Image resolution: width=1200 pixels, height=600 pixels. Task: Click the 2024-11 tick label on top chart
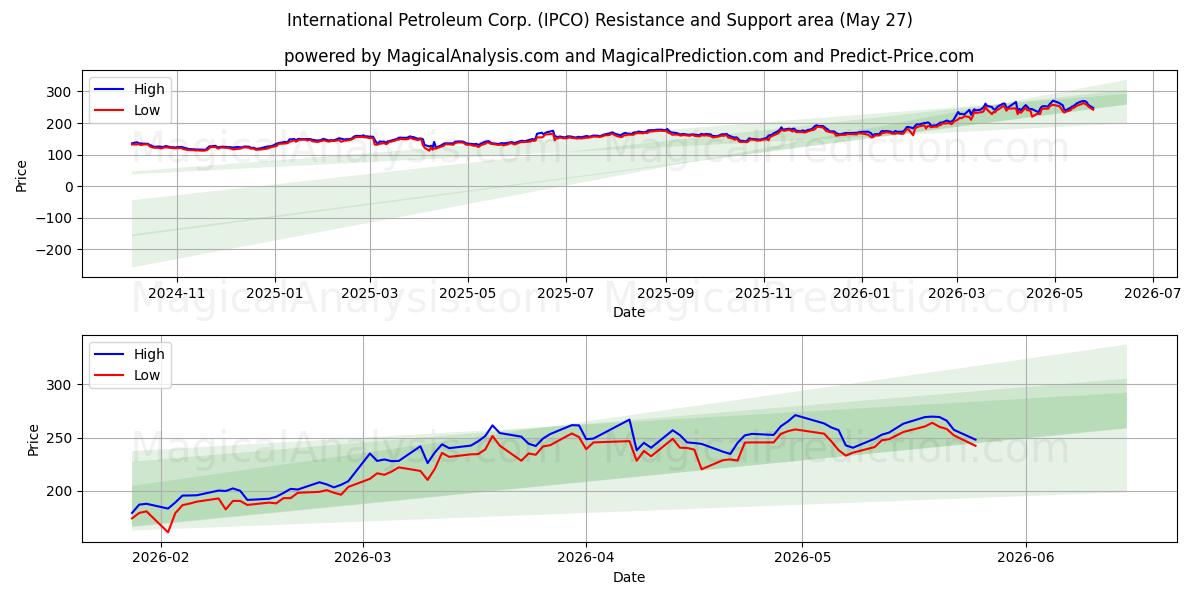click(177, 294)
